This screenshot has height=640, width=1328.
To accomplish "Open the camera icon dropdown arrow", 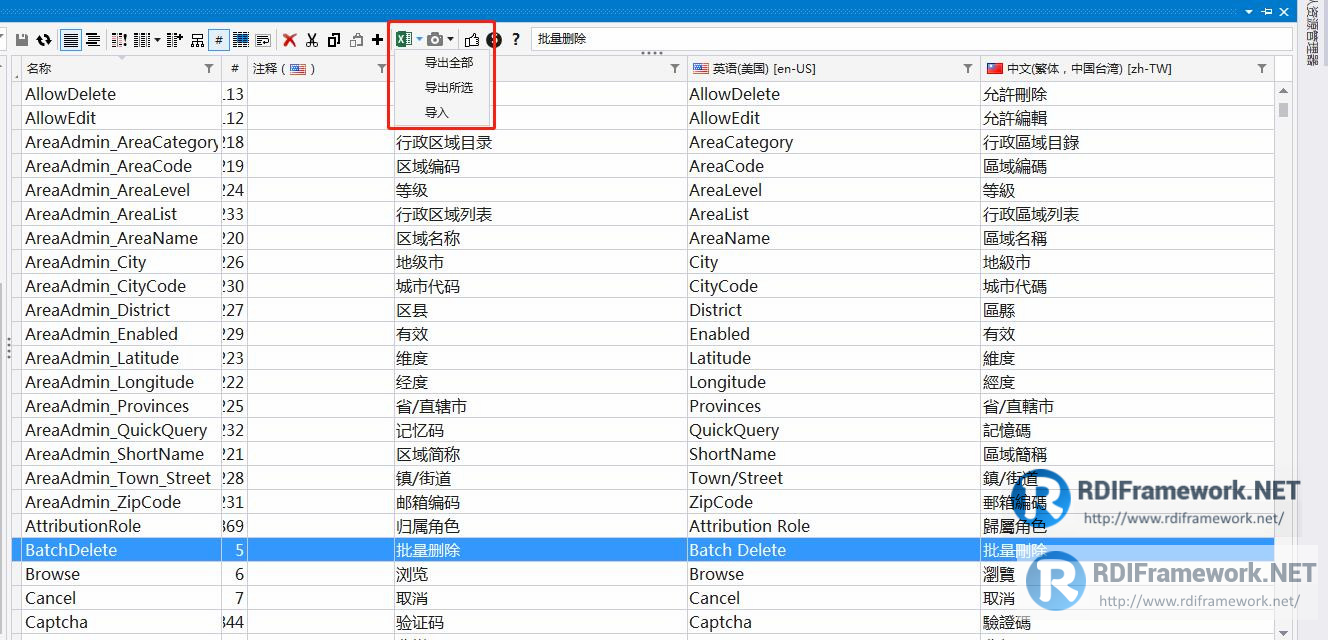I will pyautogui.click(x=450, y=39).
